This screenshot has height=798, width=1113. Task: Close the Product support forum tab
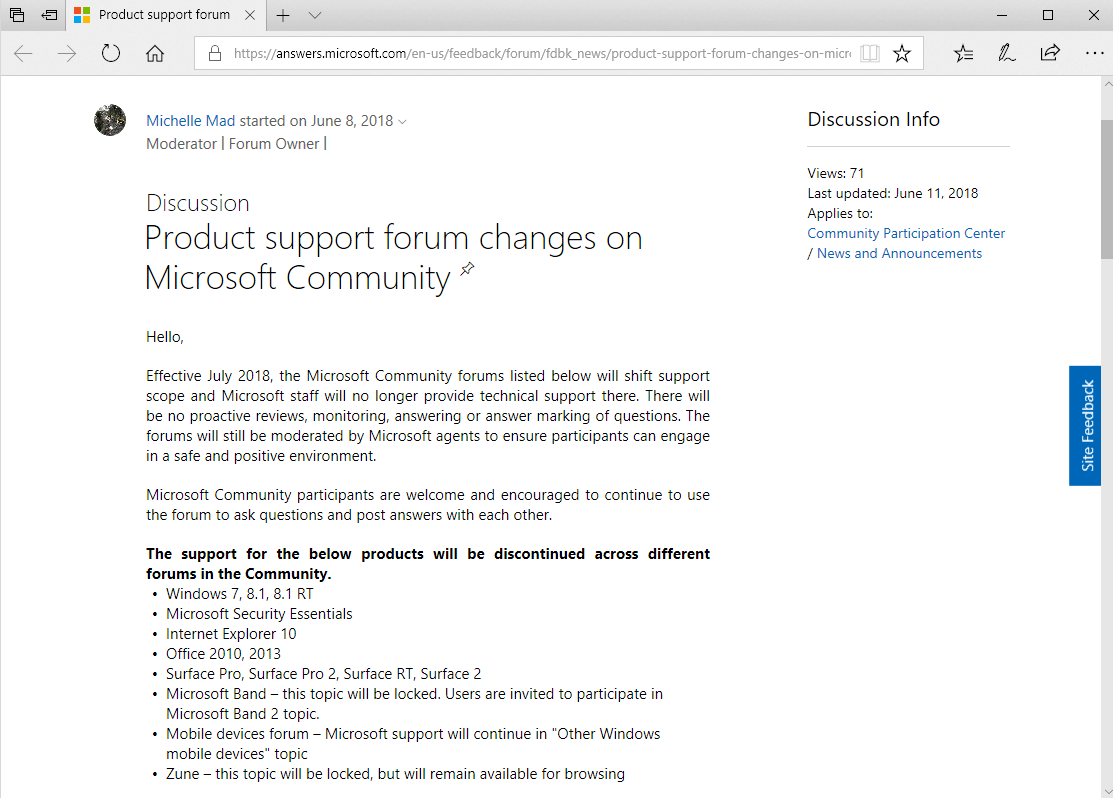[x=250, y=15]
